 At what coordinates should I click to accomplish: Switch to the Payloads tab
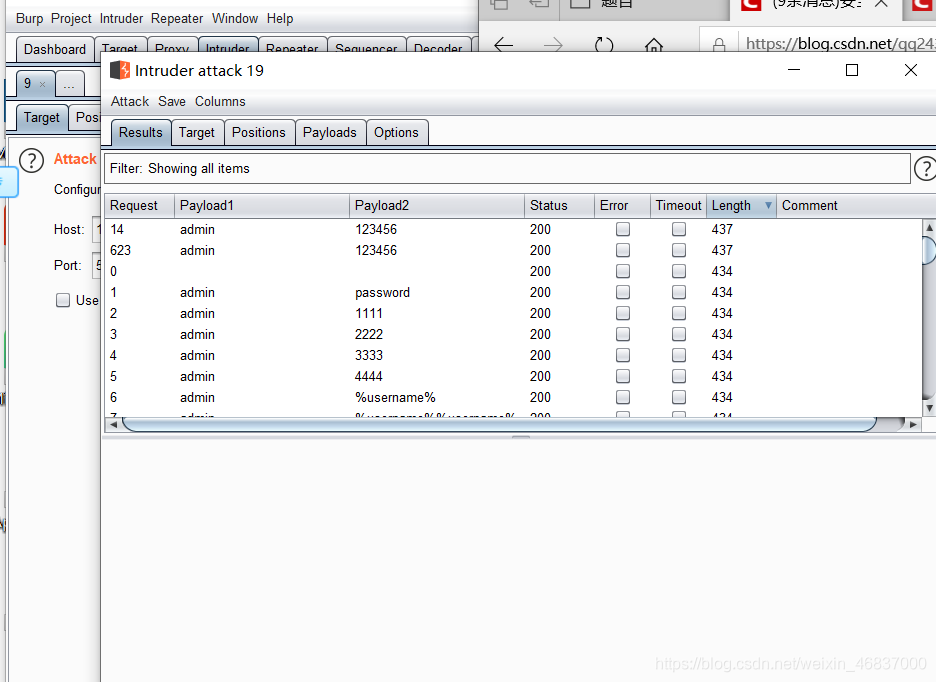[x=330, y=133]
